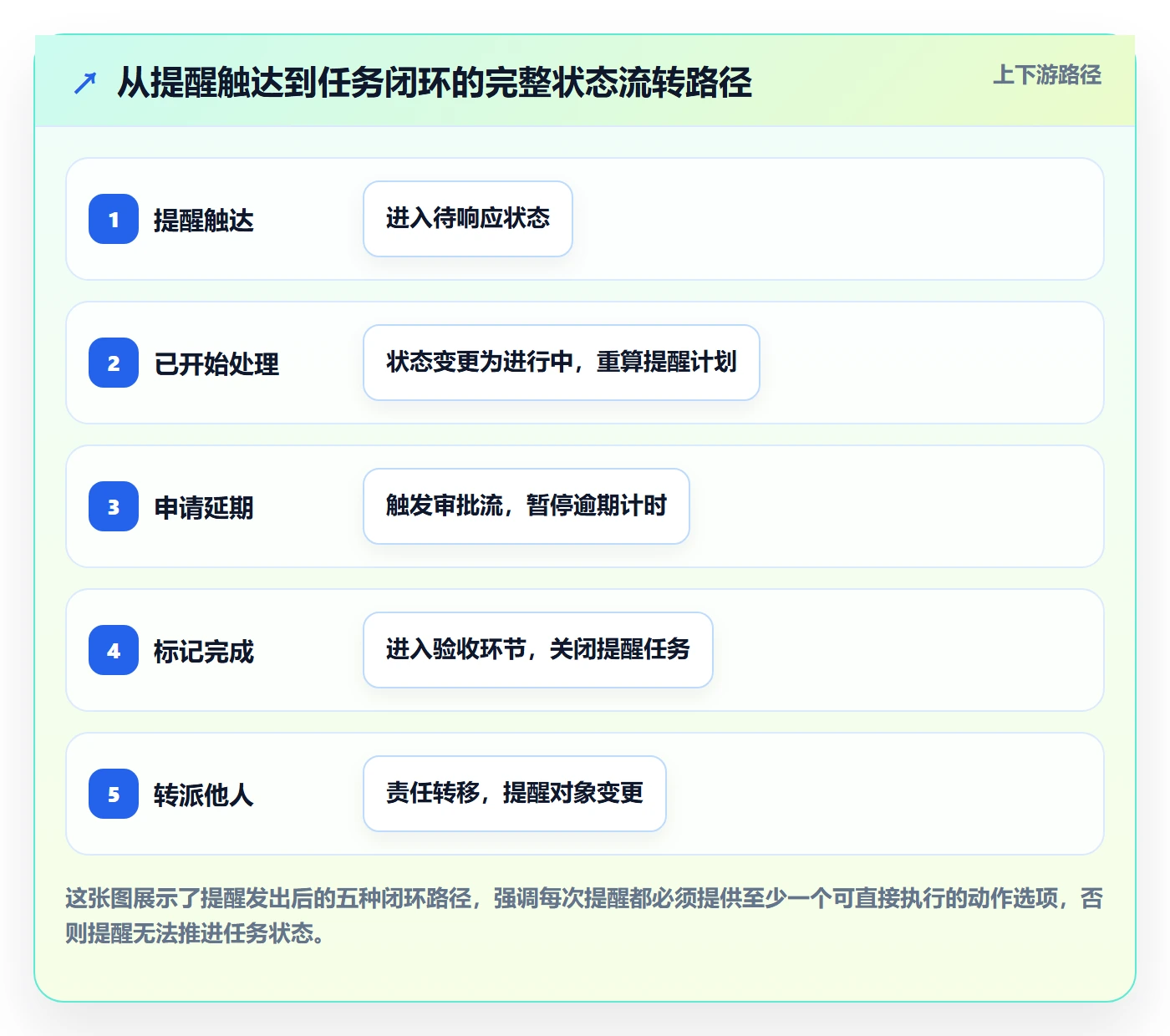The width and height of the screenshot is (1170, 1036).
Task: Select the 标记完成 step label
Action: [204, 652]
